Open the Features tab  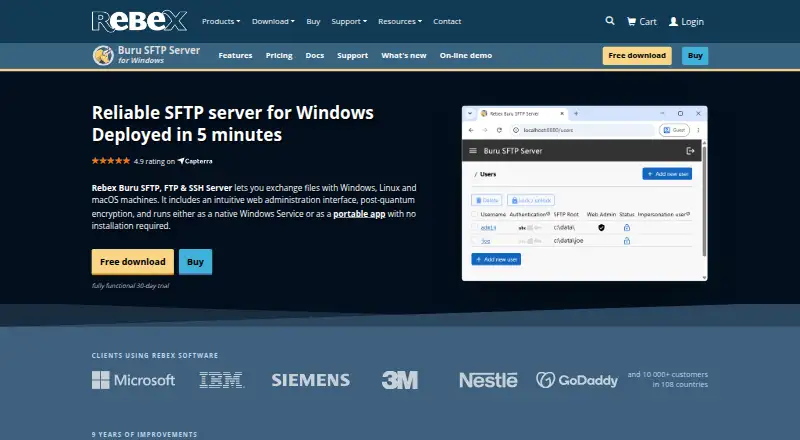point(235,55)
